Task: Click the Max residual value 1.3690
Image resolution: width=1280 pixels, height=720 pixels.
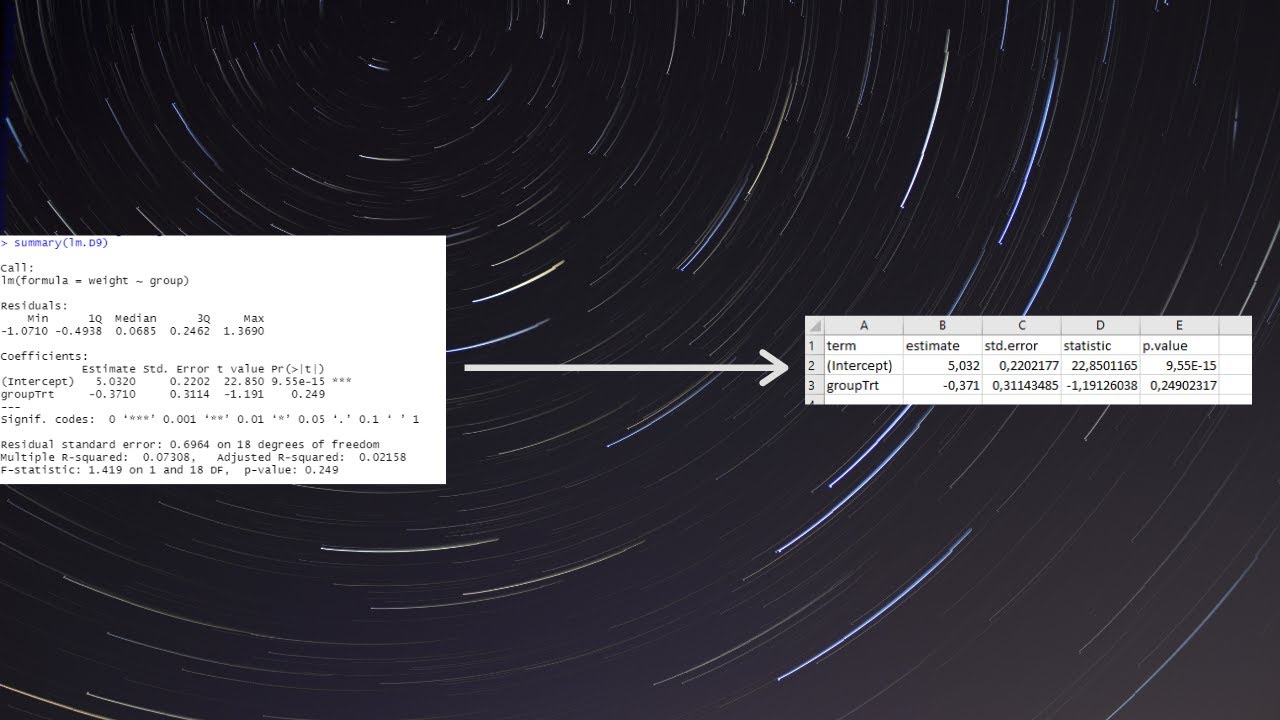Action: click(244, 331)
